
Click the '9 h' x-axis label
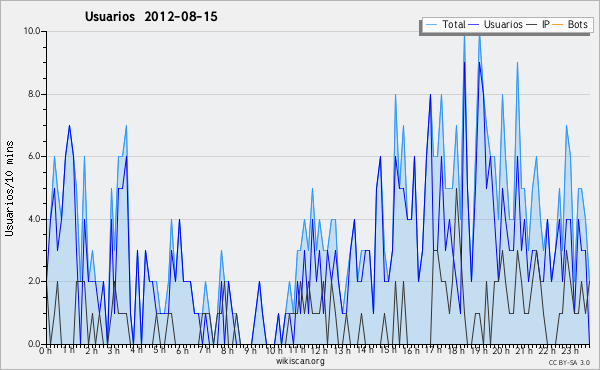[x=250, y=350]
